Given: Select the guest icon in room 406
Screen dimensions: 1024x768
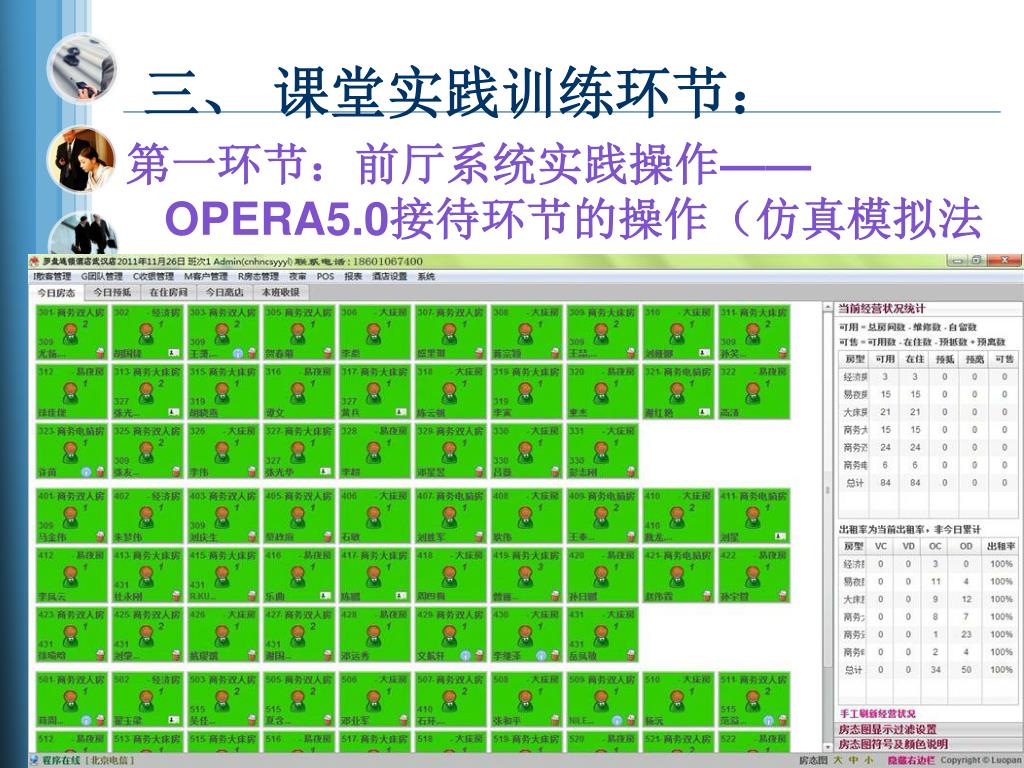Looking at the screenshot, I should 374,517.
